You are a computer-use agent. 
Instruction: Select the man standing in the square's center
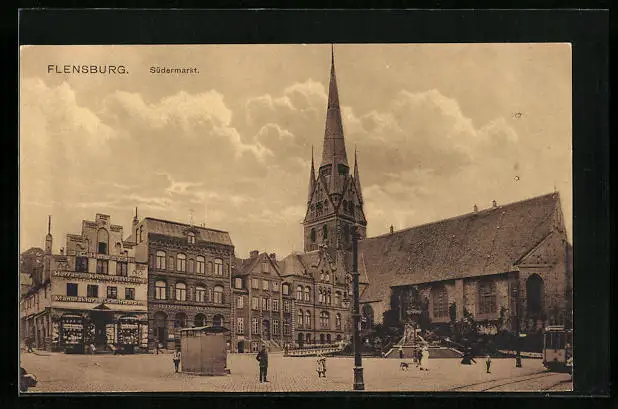tap(263, 364)
